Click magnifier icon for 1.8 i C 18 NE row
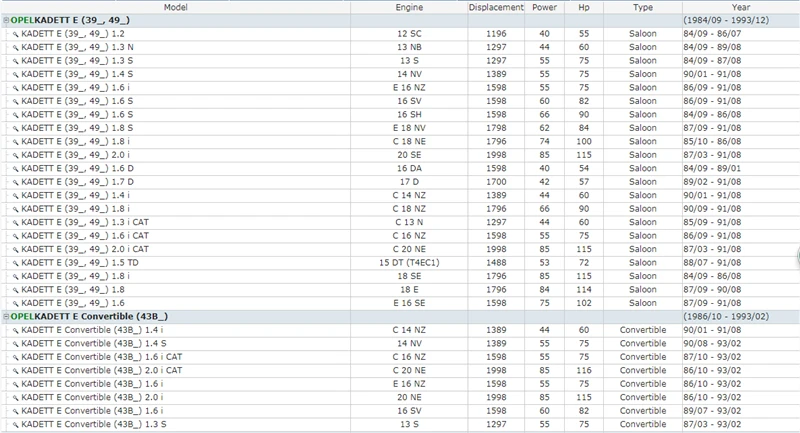 [x=16, y=142]
